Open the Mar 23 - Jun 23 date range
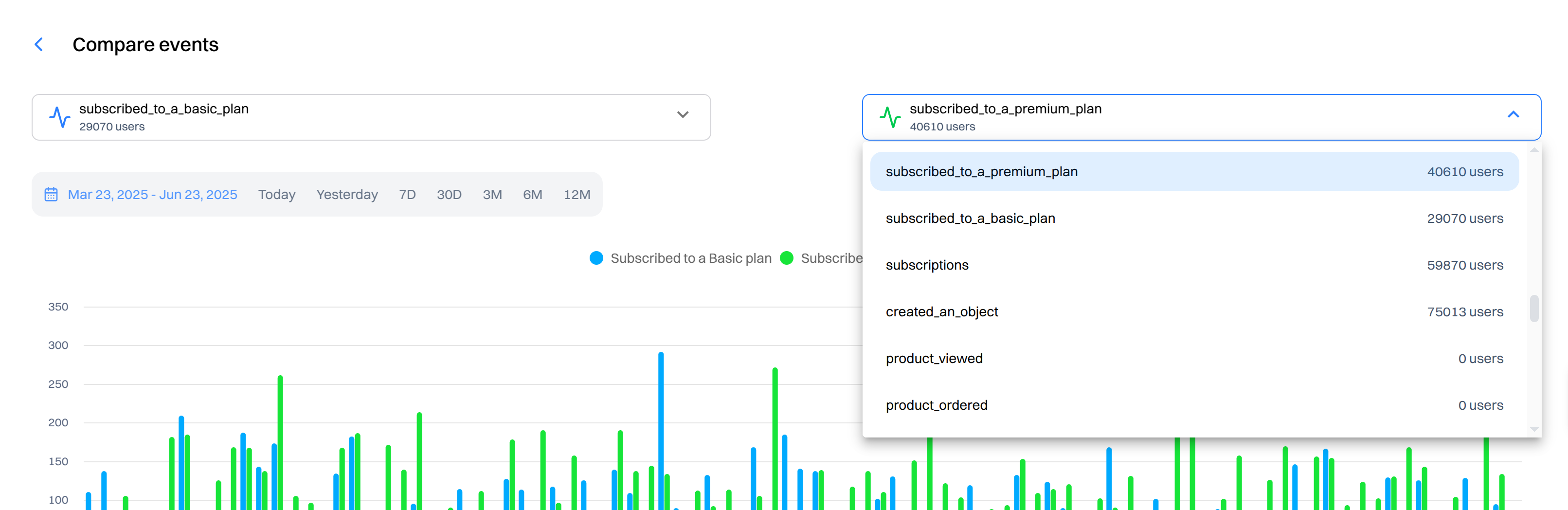 coord(152,194)
